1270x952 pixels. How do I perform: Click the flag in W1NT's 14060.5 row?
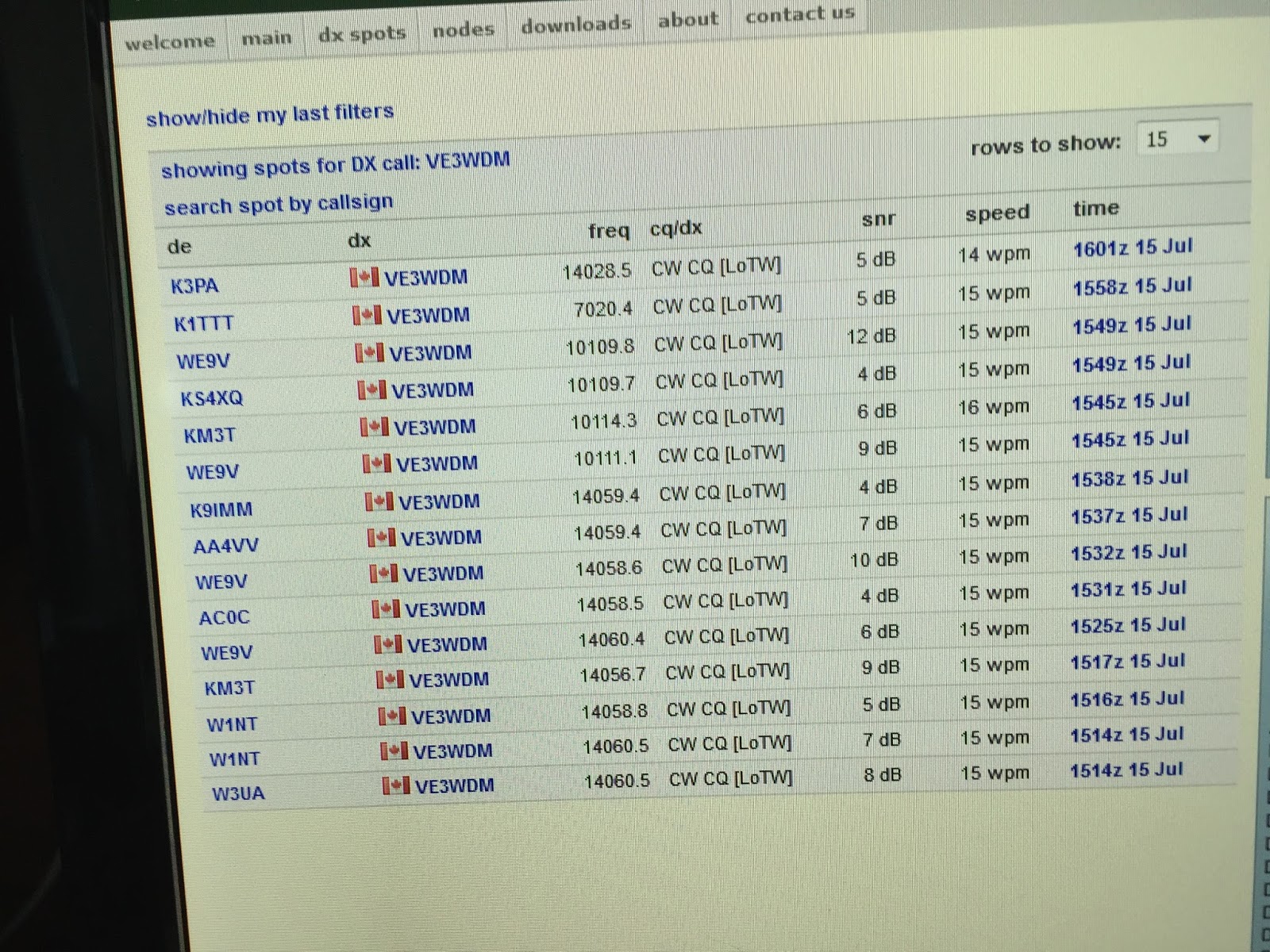[x=394, y=750]
